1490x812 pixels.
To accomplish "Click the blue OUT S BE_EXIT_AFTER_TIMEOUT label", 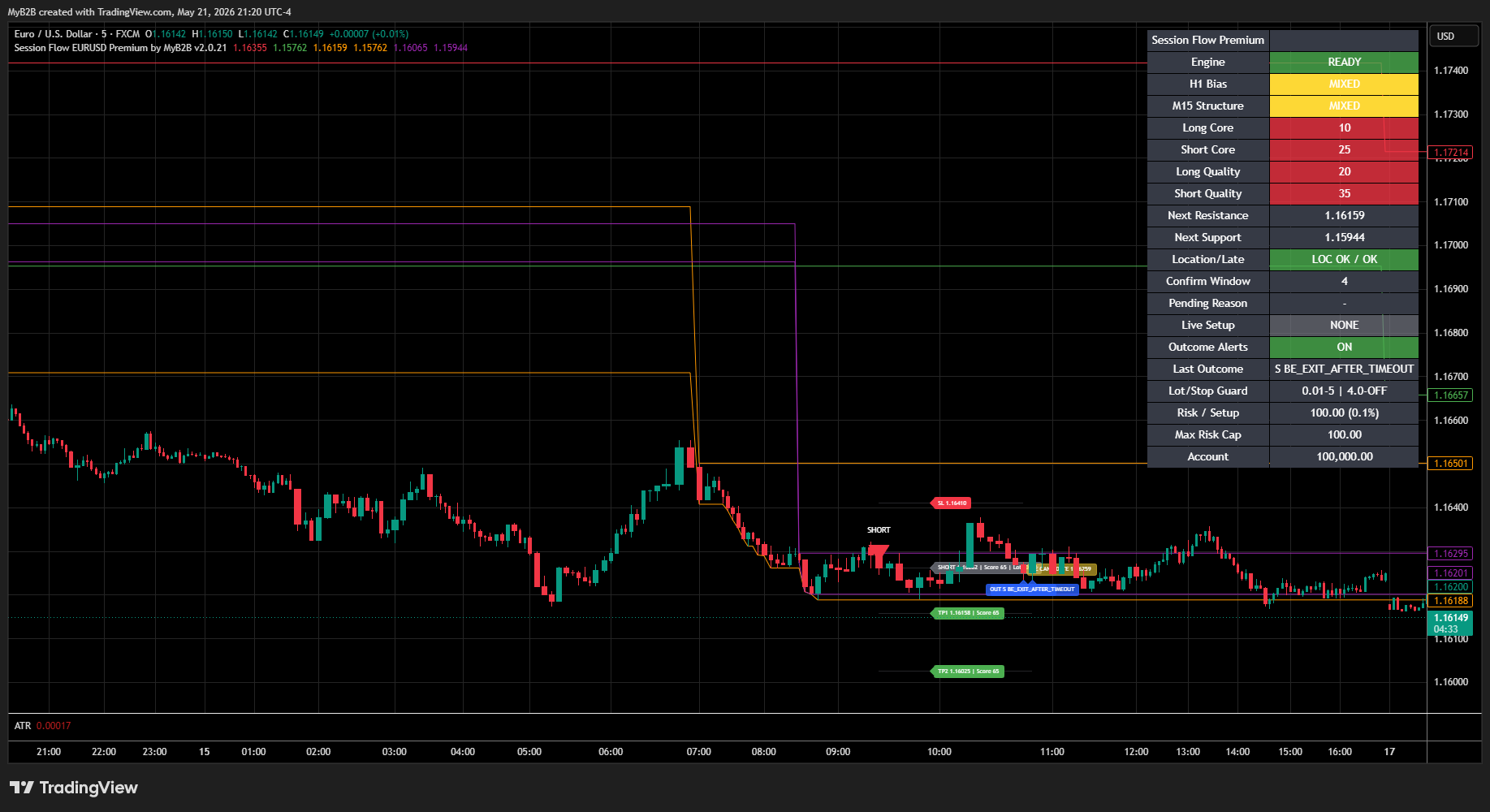I will click(1032, 590).
